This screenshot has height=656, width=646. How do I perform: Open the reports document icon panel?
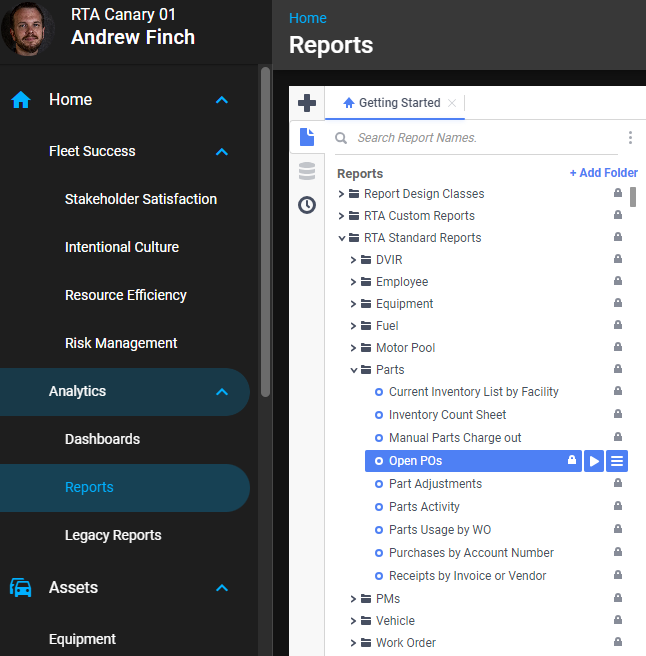(307, 137)
